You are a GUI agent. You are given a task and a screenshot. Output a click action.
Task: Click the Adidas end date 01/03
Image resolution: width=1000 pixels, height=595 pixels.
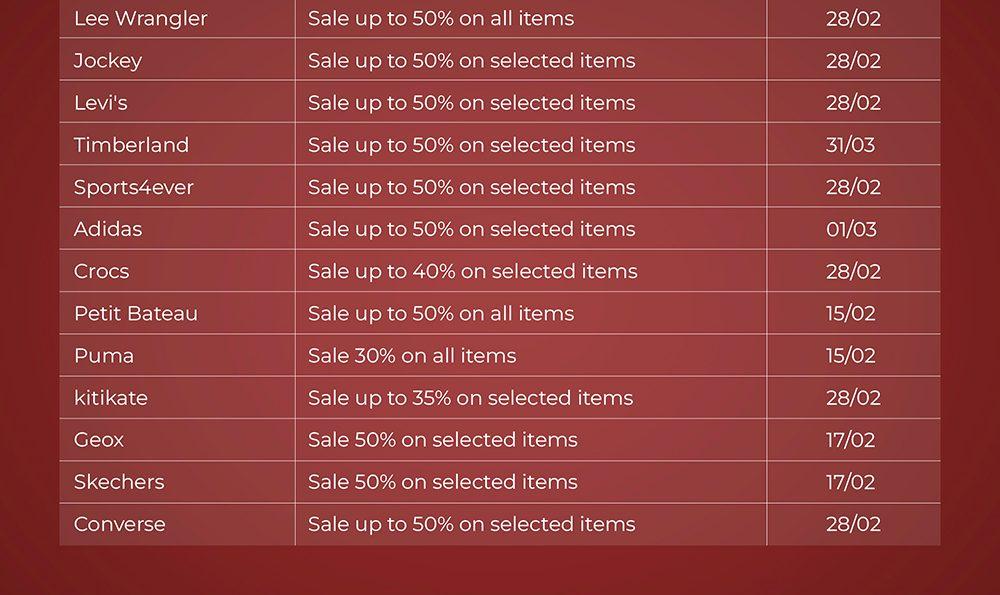tap(851, 229)
